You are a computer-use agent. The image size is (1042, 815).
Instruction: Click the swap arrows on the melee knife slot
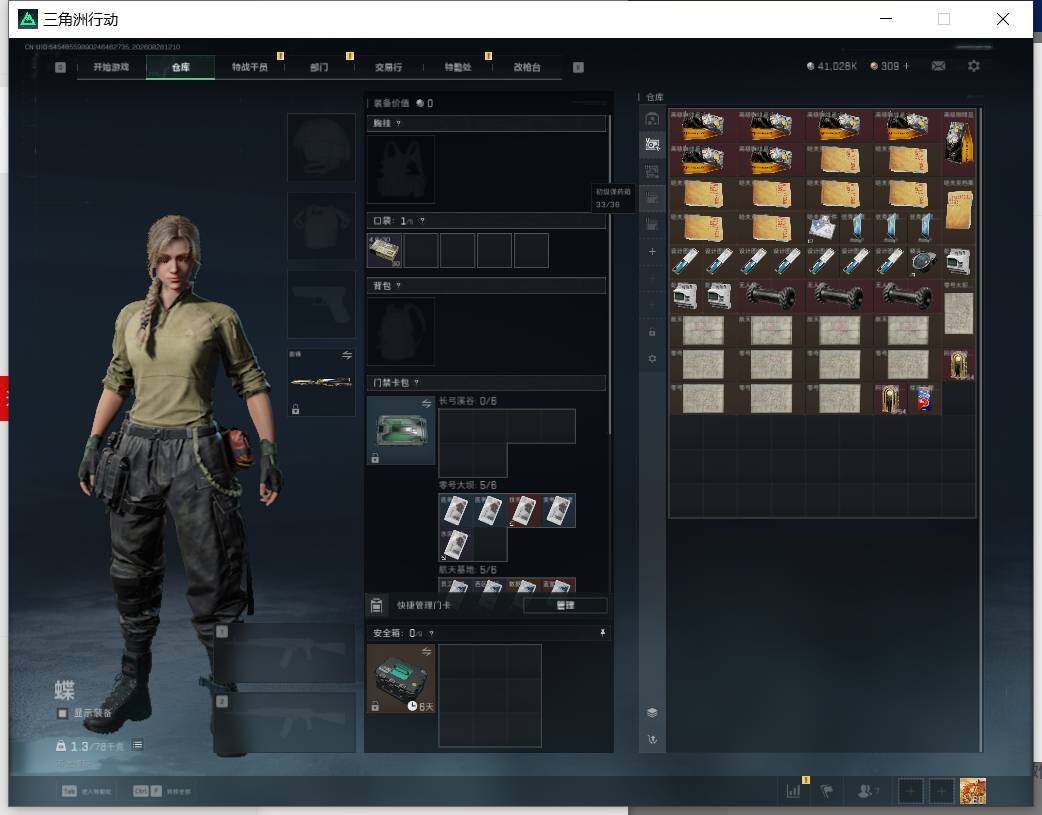347,355
